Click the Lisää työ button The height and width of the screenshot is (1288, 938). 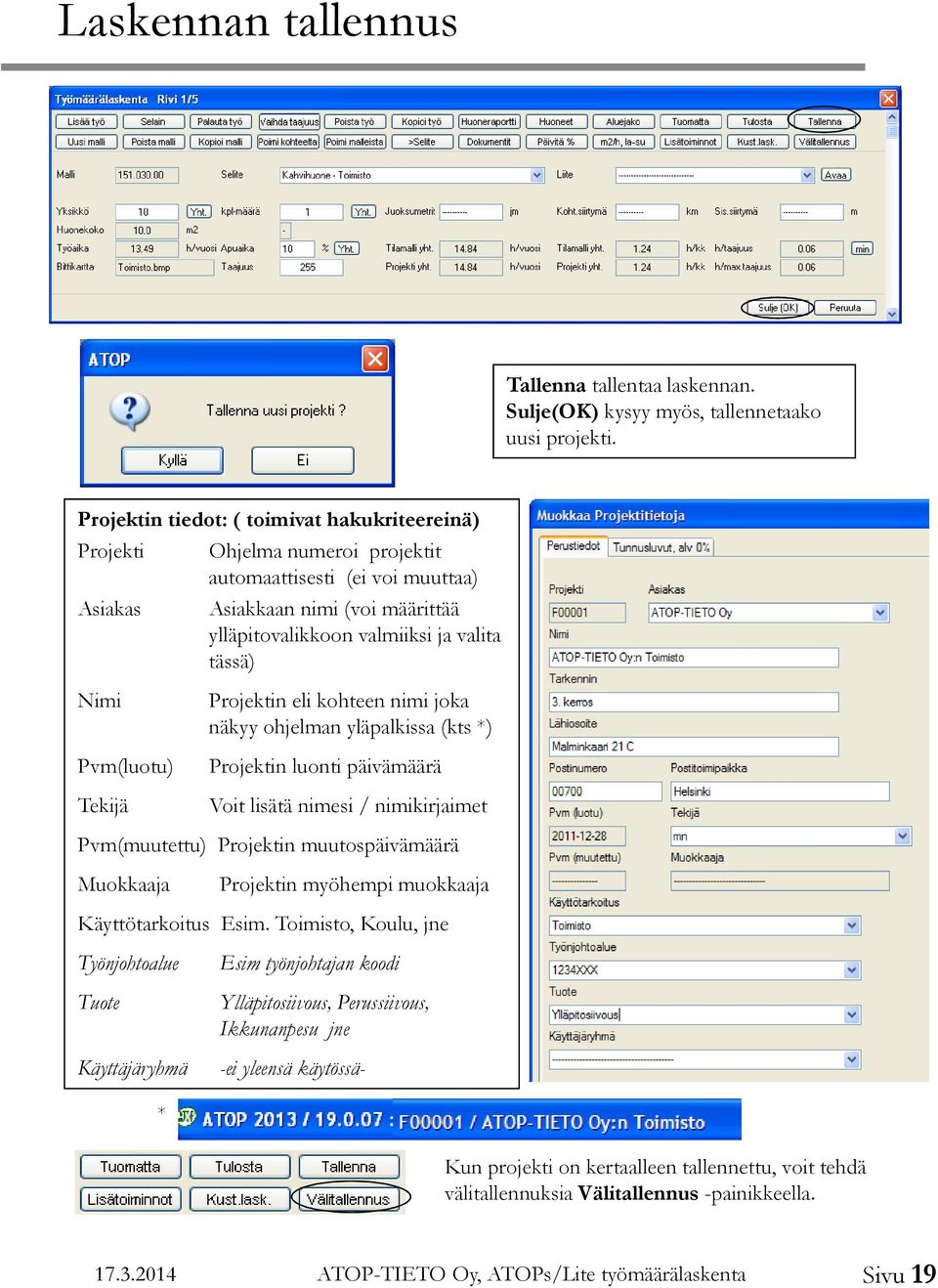click(x=86, y=122)
